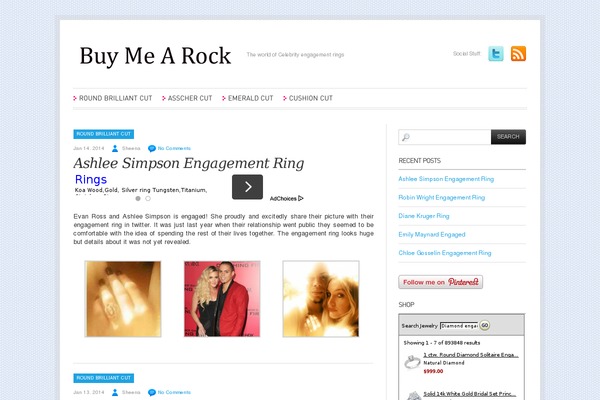The height and width of the screenshot is (400, 600).
Task: Click Round Brilliant Cut tag on Jan 13 post
Action: pos(104,378)
